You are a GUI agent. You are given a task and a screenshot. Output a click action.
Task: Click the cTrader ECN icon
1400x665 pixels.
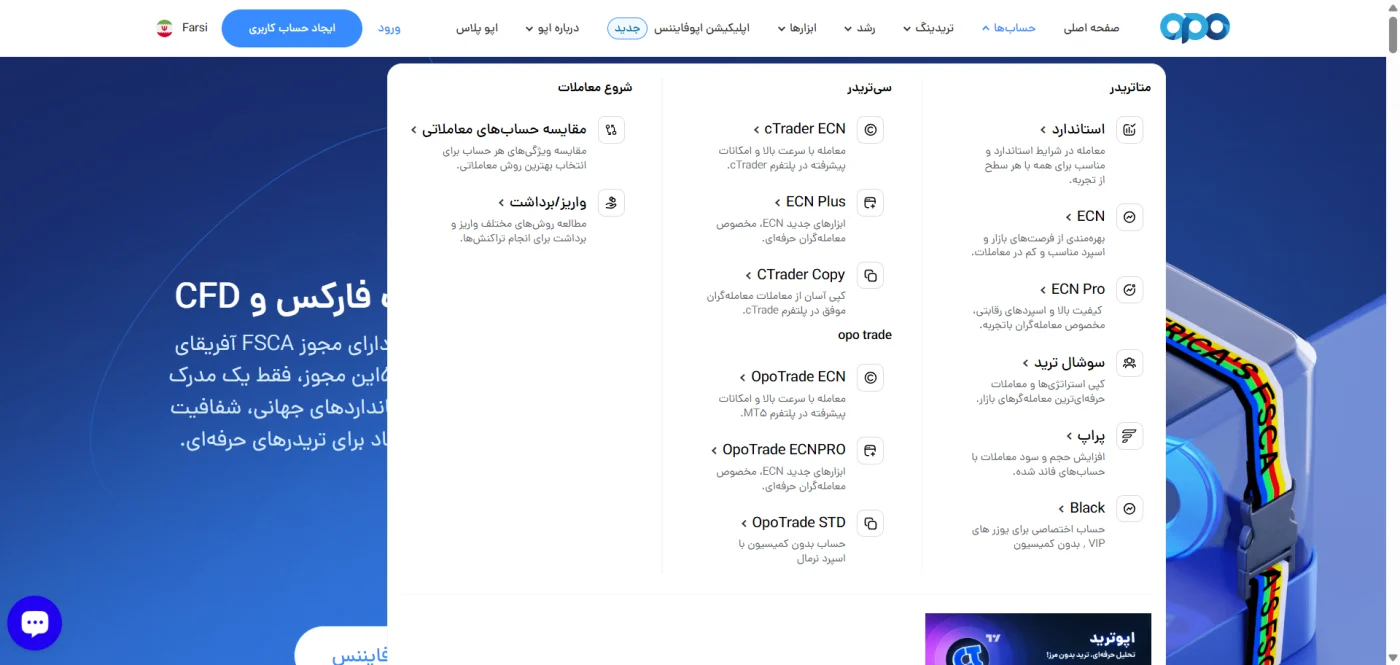870,130
